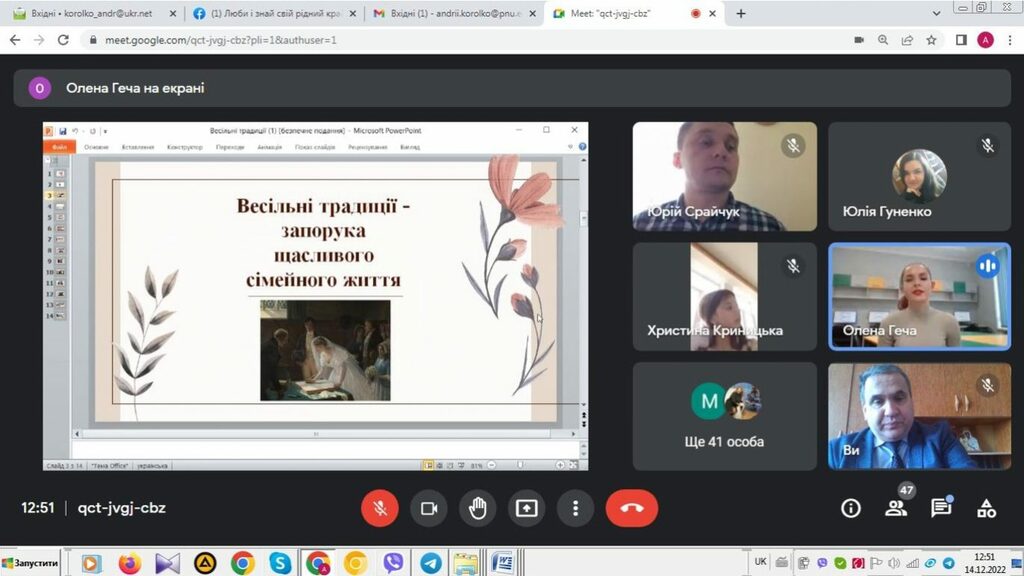Open the meeting details info icon
This screenshot has height=576, width=1024.
850,508
